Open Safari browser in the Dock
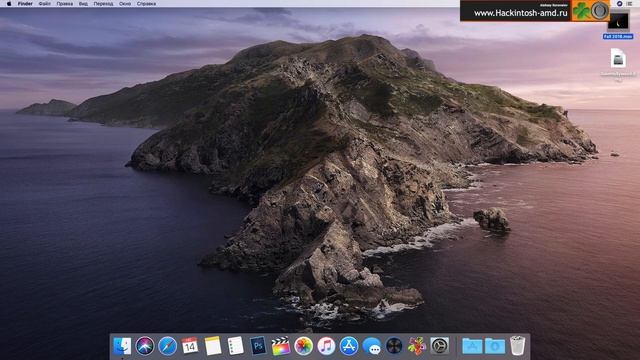 pos(167,346)
